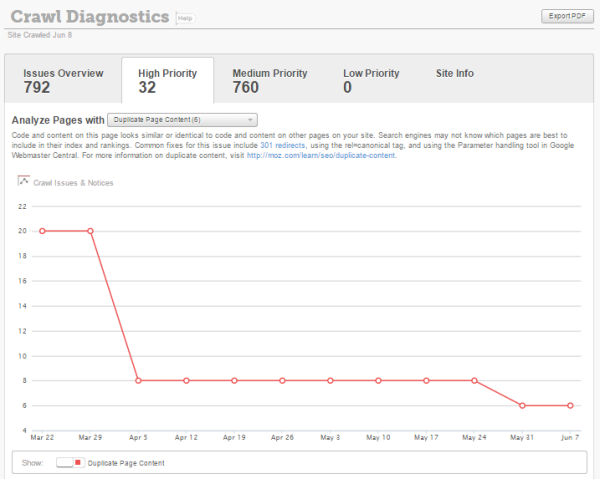
Task: Click the 'Duplicate Page Content' legend label
Action: 126,463
